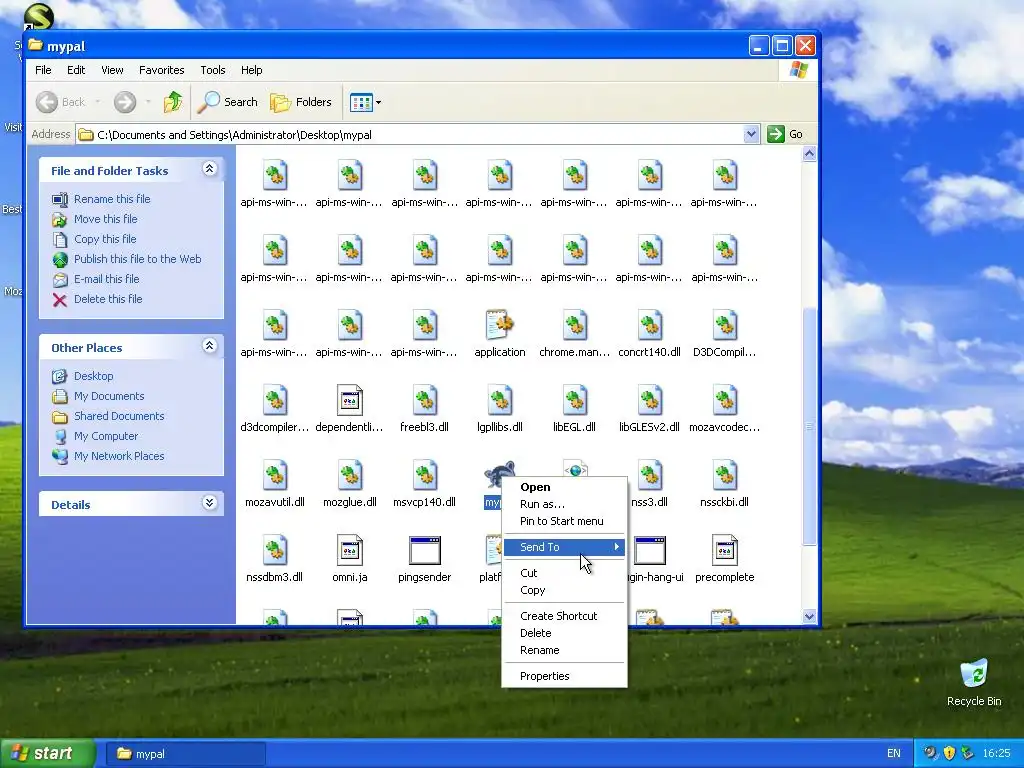Select the nss3.dll file icon

click(650, 475)
